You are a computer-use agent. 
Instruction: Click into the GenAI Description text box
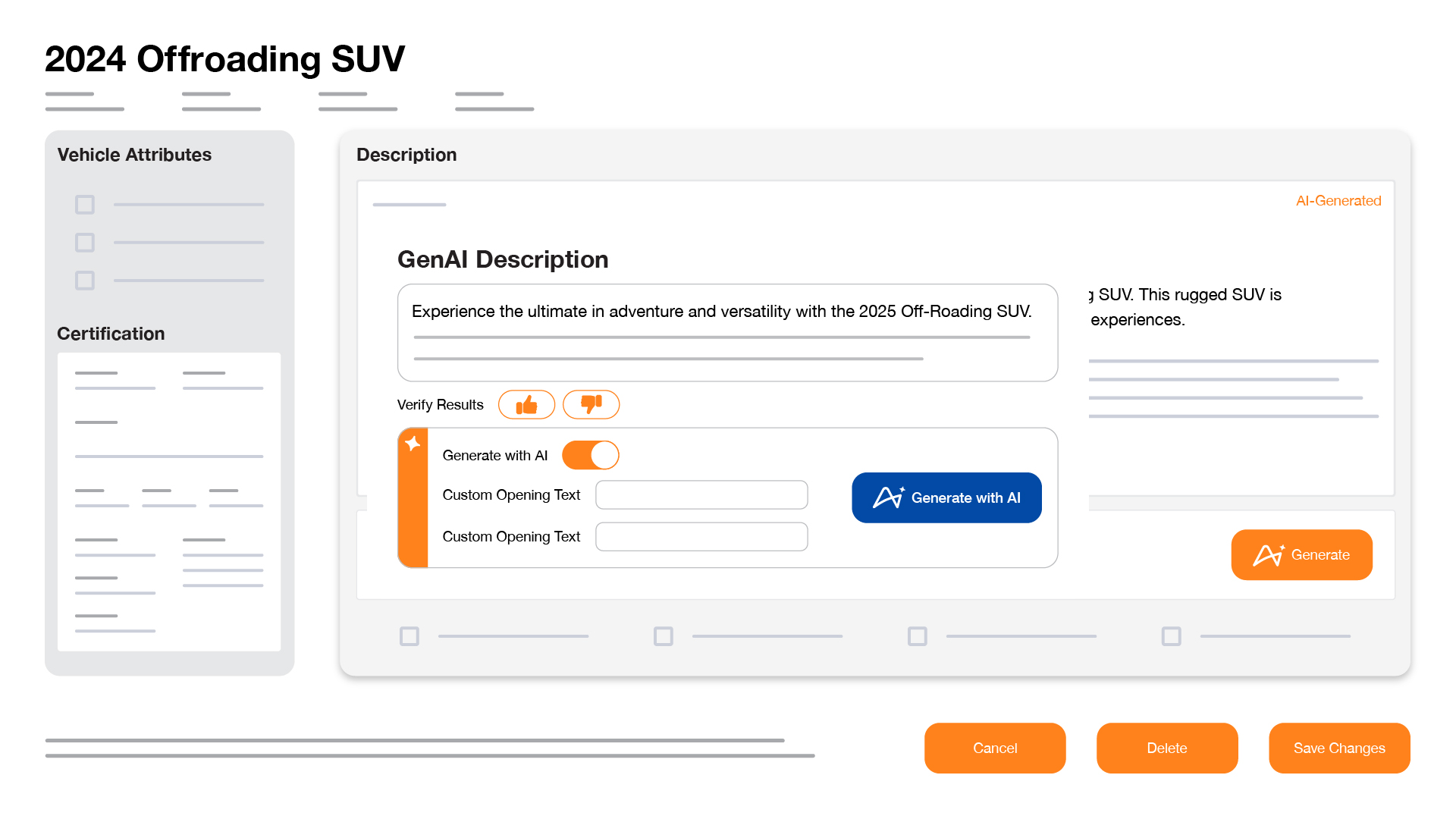[x=727, y=332]
